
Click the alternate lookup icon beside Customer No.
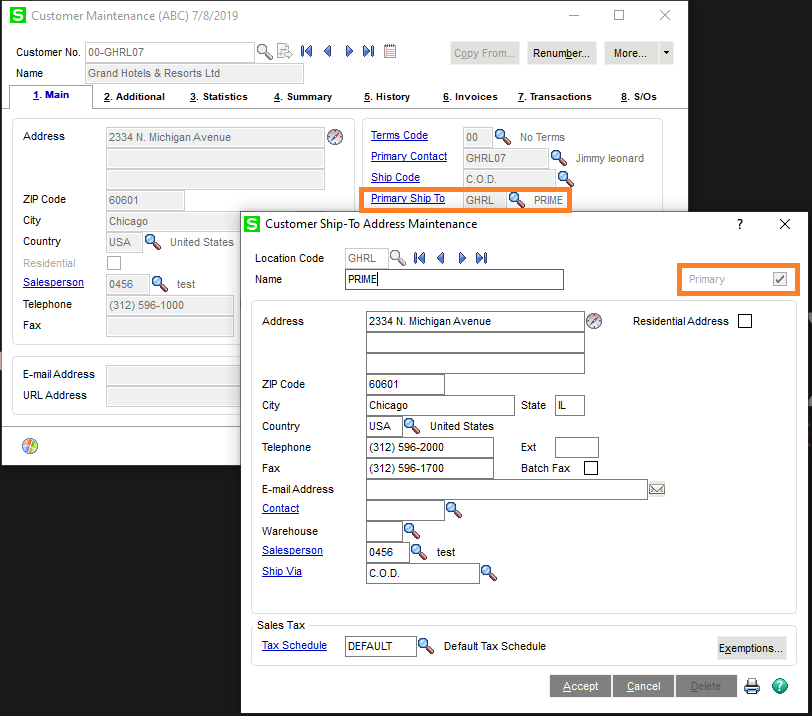[x=285, y=51]
